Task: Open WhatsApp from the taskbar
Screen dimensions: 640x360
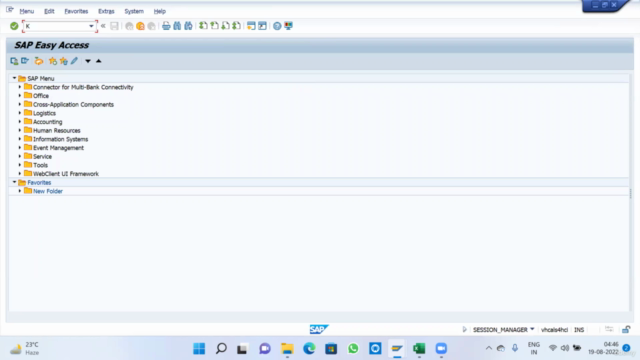Action: click(353, 349)
